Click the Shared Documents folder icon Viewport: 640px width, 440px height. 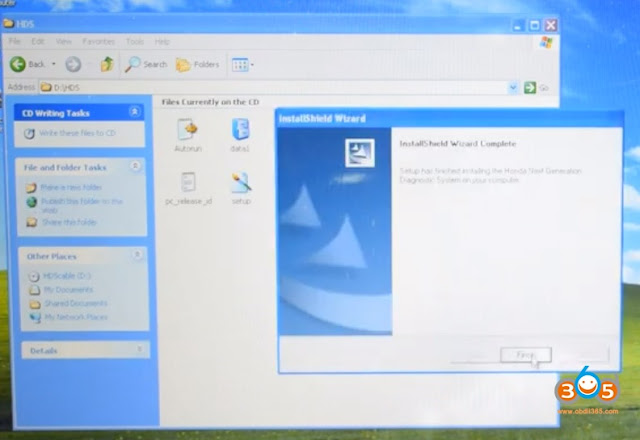click(35, 304)
